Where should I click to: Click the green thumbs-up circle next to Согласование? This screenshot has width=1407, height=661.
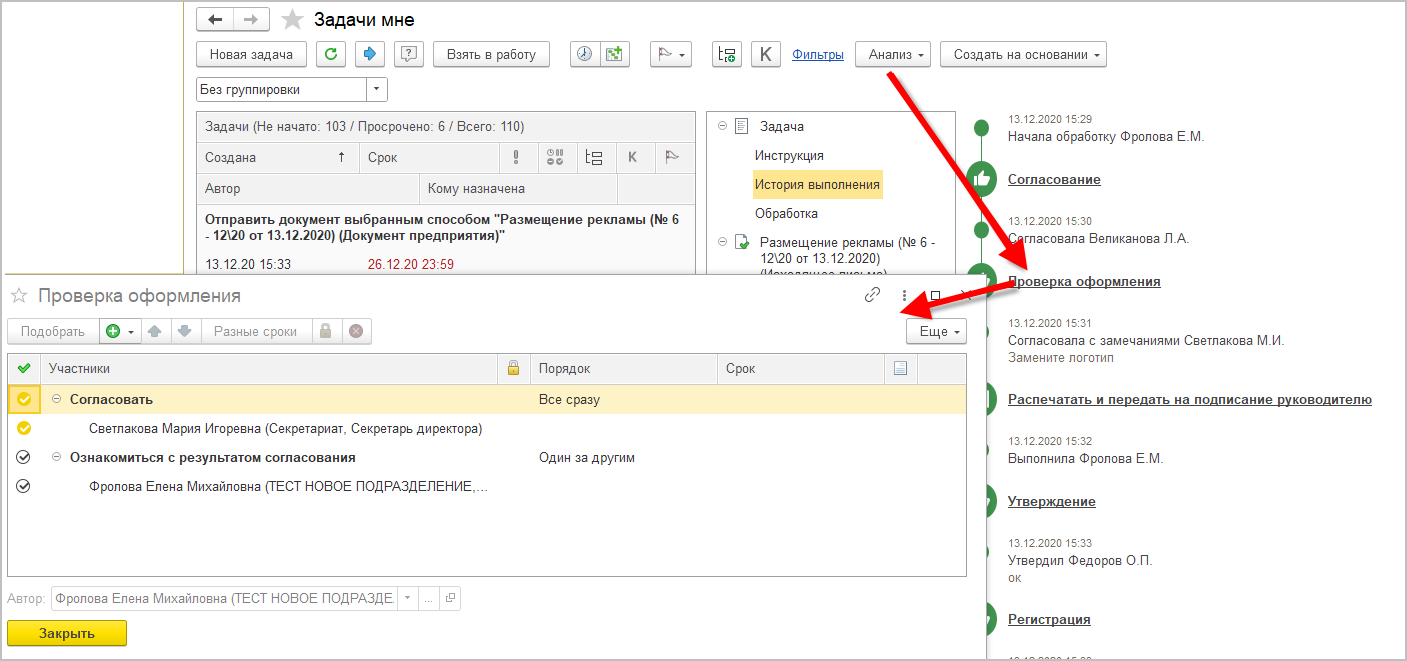(x=982, y=180)
